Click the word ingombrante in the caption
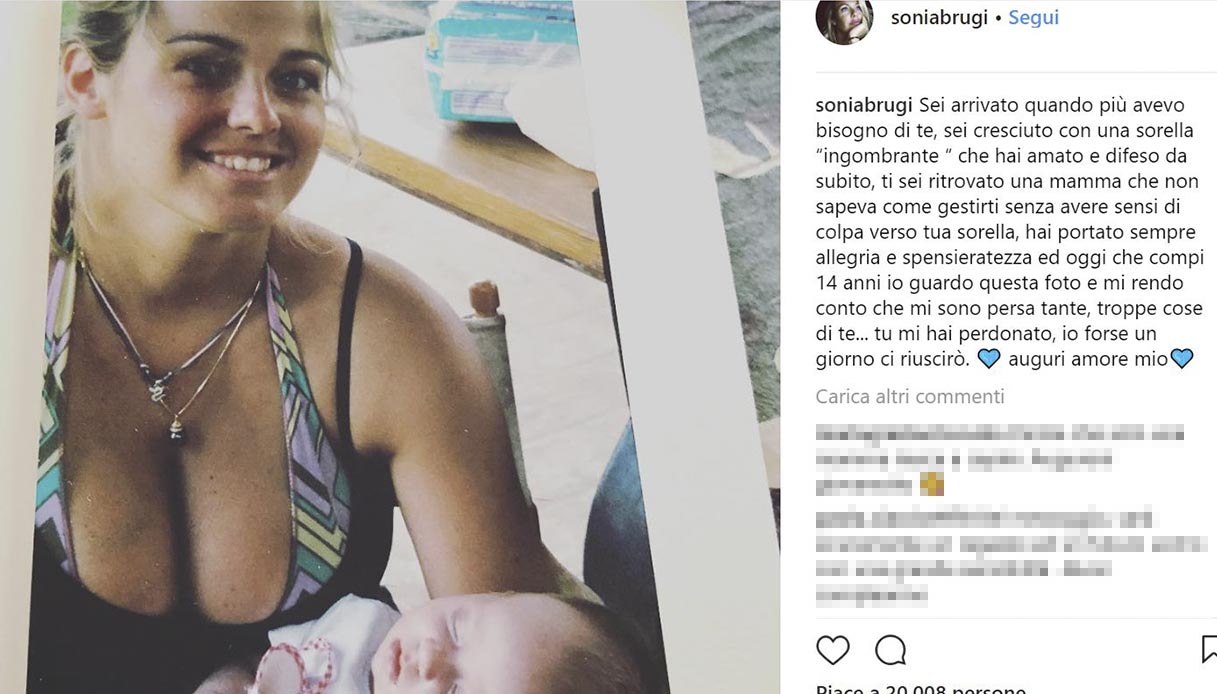This screenshot has width=1217, height=694. (x=869, y=155)
